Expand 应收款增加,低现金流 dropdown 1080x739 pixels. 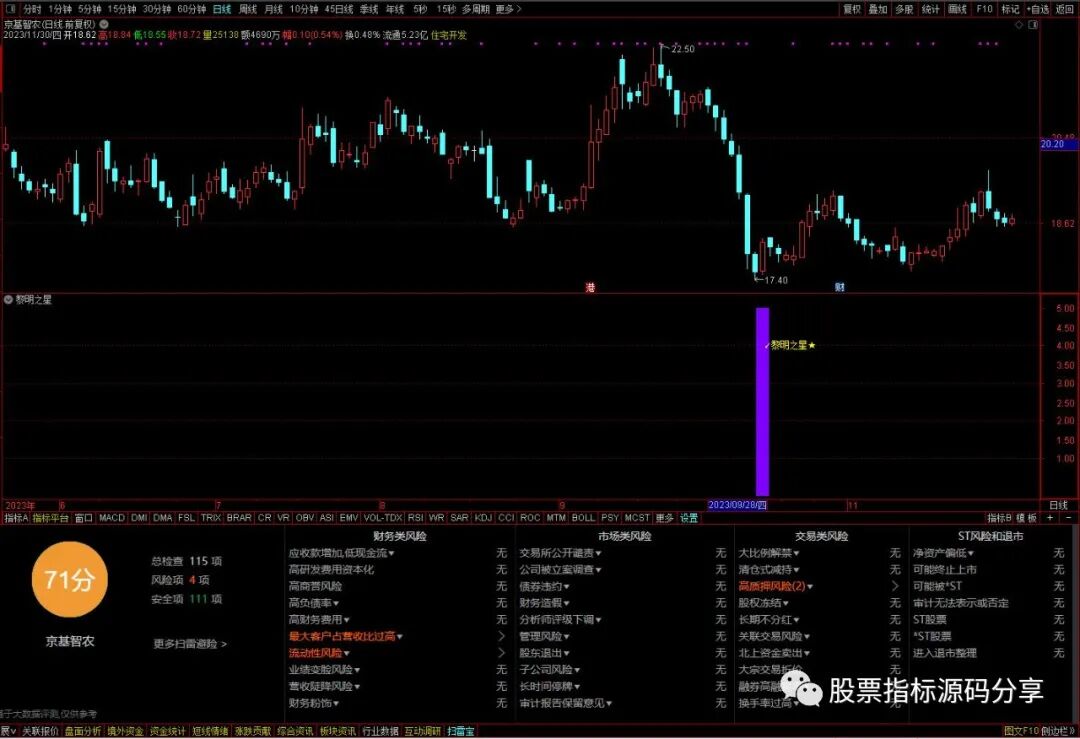391,553
